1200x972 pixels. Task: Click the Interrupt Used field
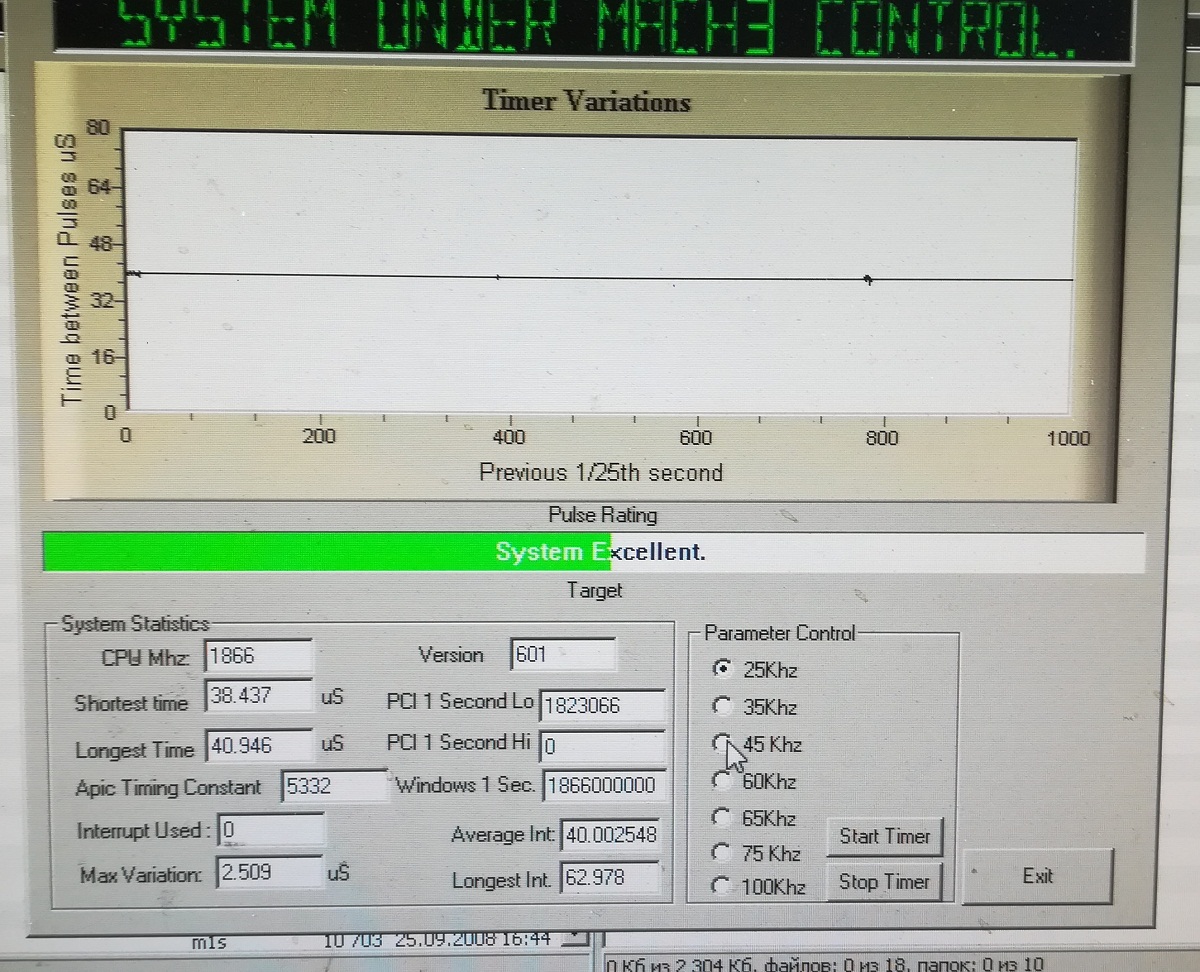tap(271, 829)
